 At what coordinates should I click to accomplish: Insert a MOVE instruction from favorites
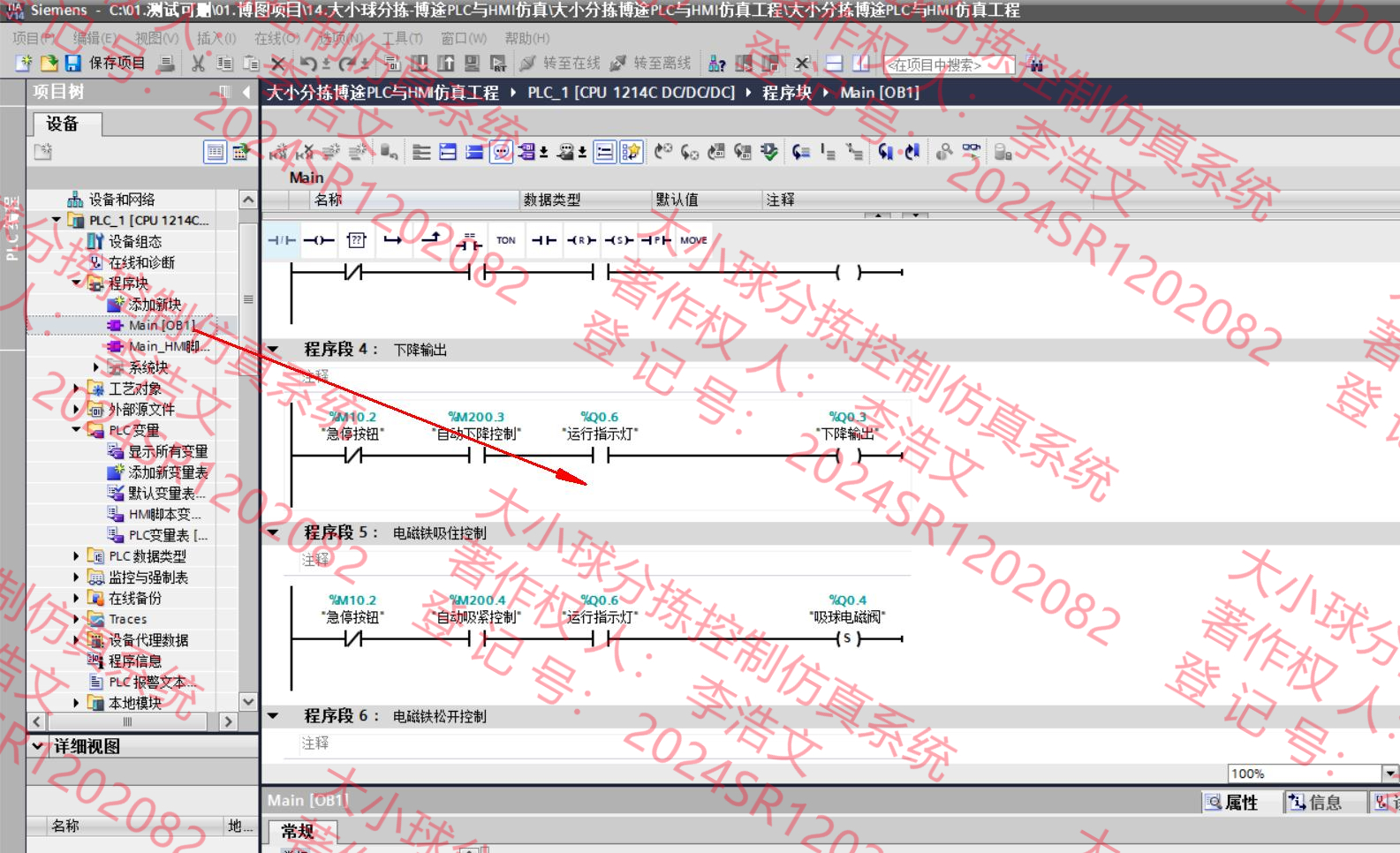click(x=693, y=240)
